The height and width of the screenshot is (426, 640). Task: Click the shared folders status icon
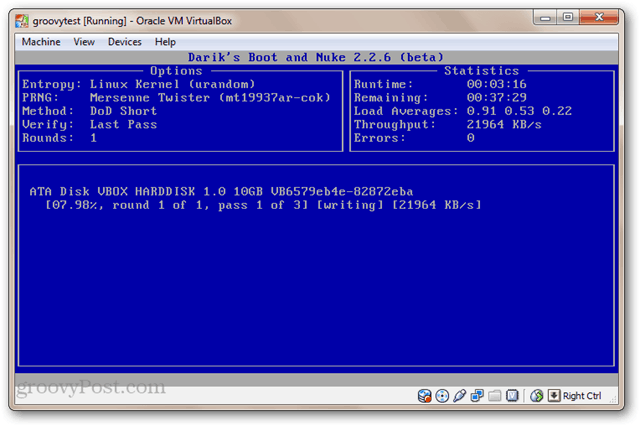click(494, 395)
